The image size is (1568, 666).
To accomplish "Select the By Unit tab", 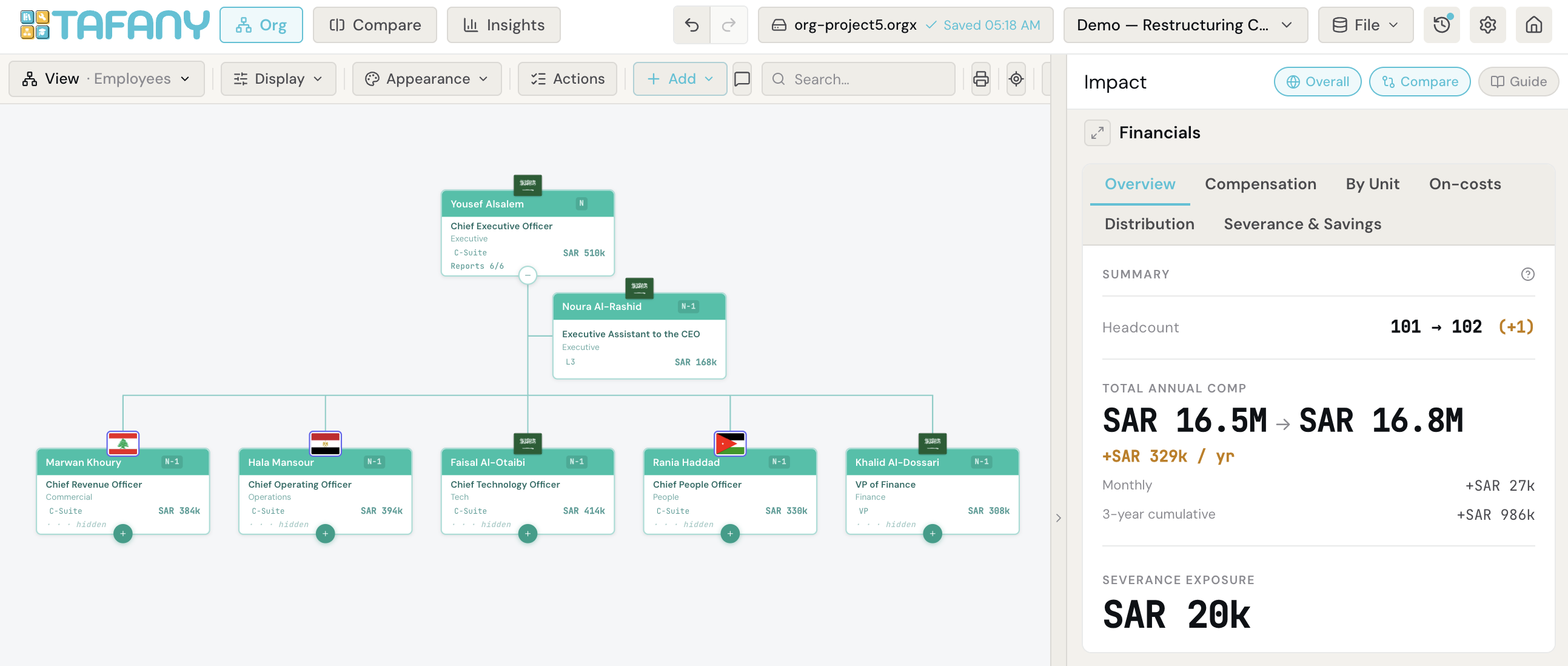I will pyautogui.click(x=1372, y=184).
